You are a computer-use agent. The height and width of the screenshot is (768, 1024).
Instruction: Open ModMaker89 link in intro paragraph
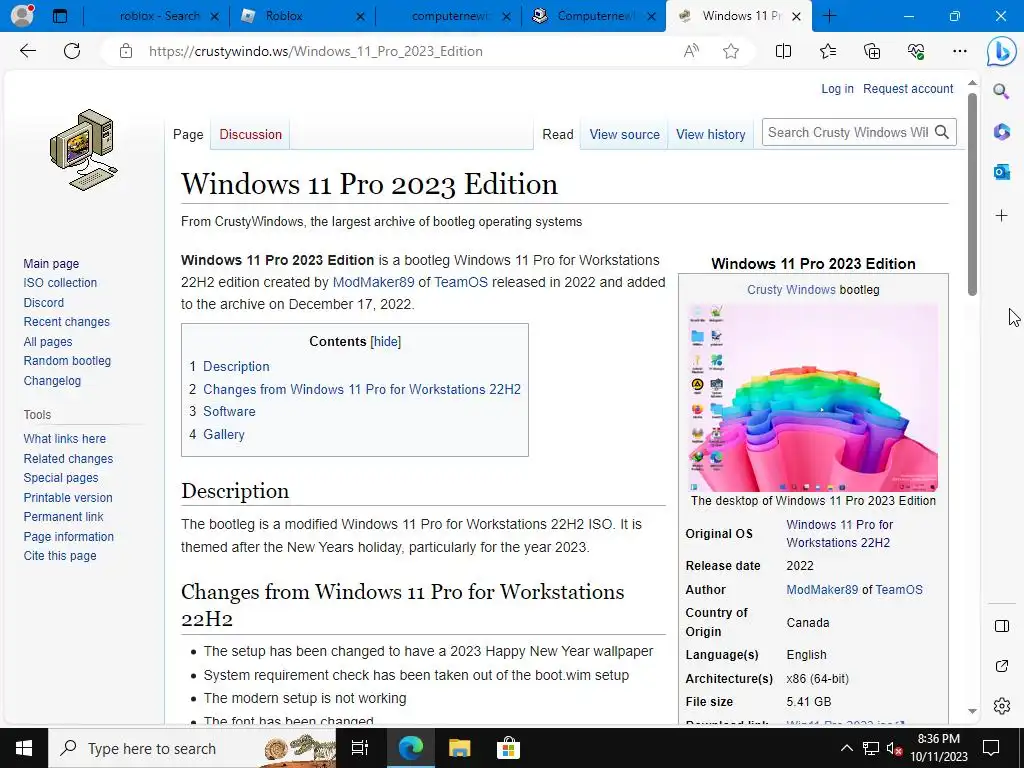click(x=374, y=282)
